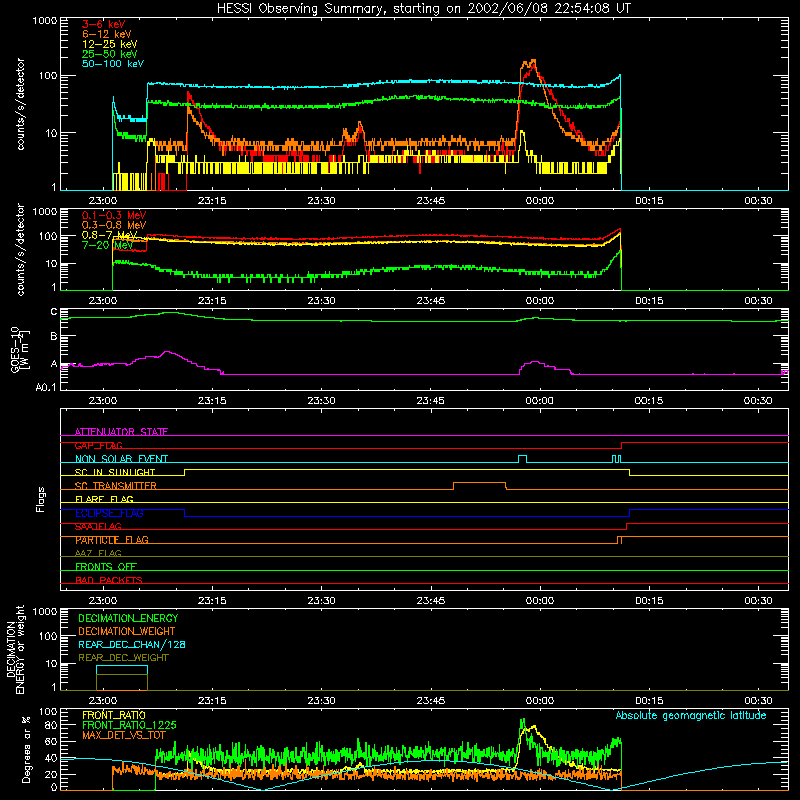800x800 pixels.
Task: Click the C tick label on GOES axis
Action: point(54,312)
